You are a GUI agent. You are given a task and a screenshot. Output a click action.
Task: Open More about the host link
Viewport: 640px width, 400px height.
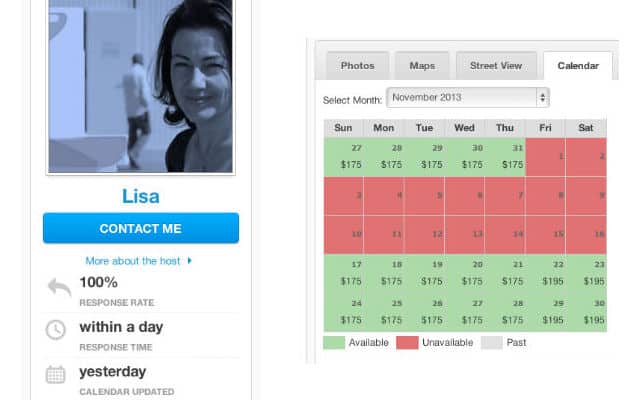pyautogui.click(x=133, y=261)
